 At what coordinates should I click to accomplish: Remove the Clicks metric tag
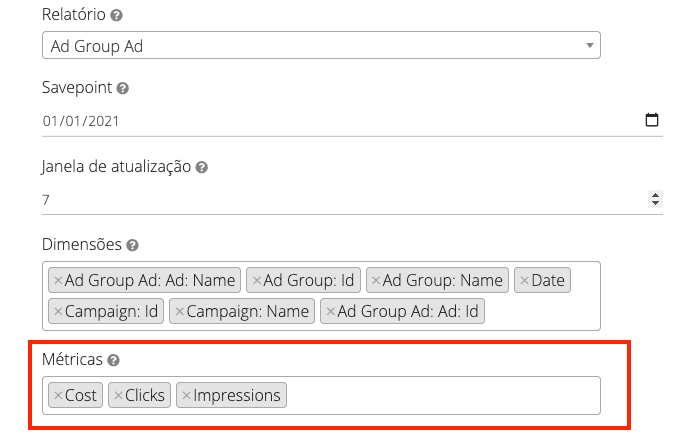pos(118,396)
